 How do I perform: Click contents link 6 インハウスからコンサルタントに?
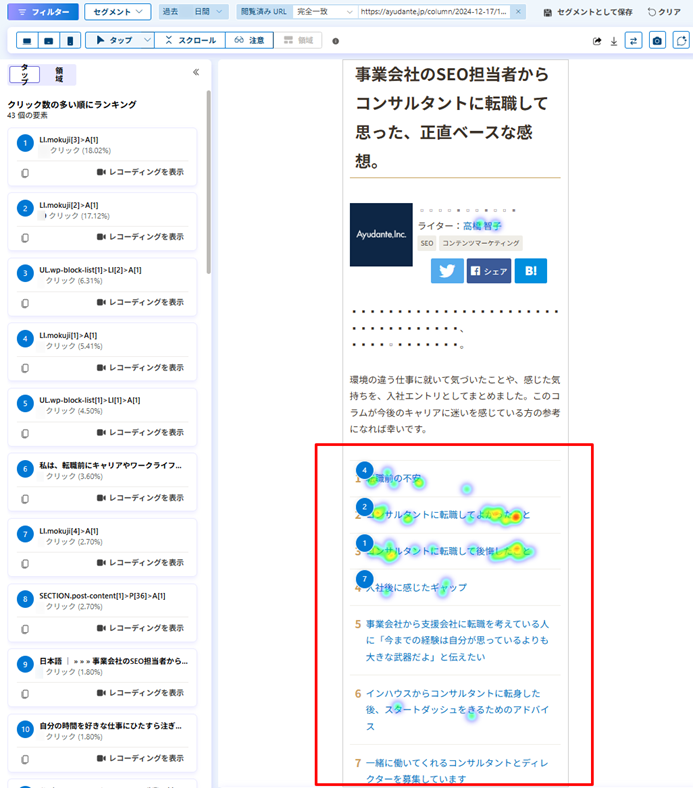(457, 710)
